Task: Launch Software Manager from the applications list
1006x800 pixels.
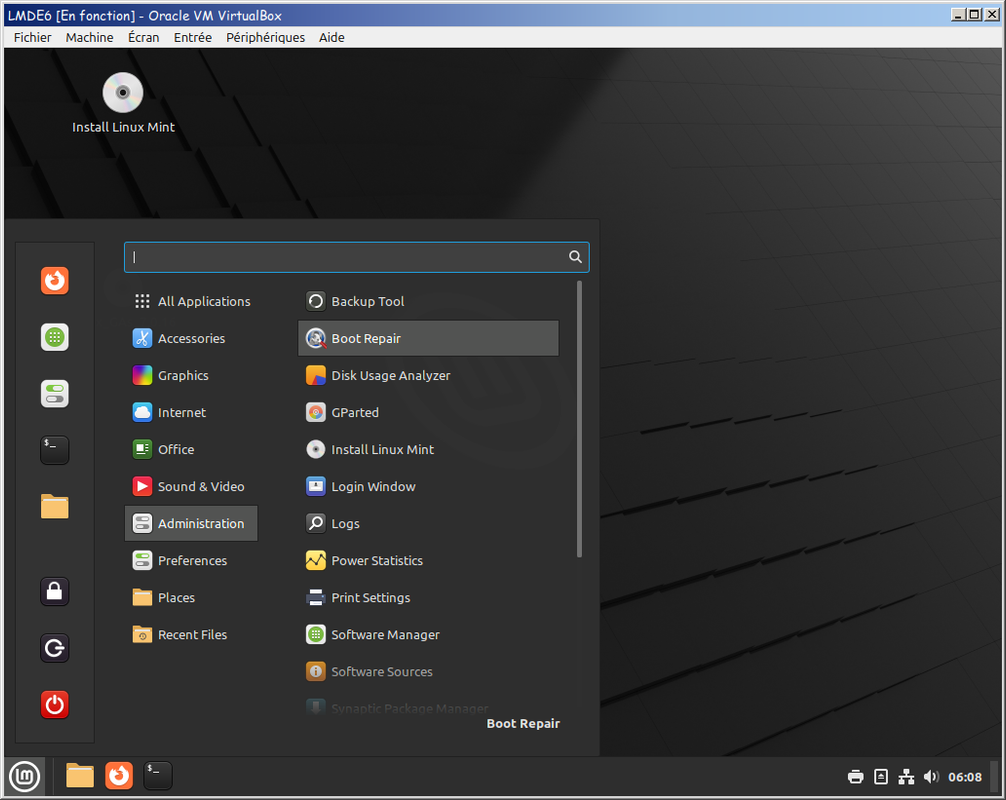Action: point(429,634)
